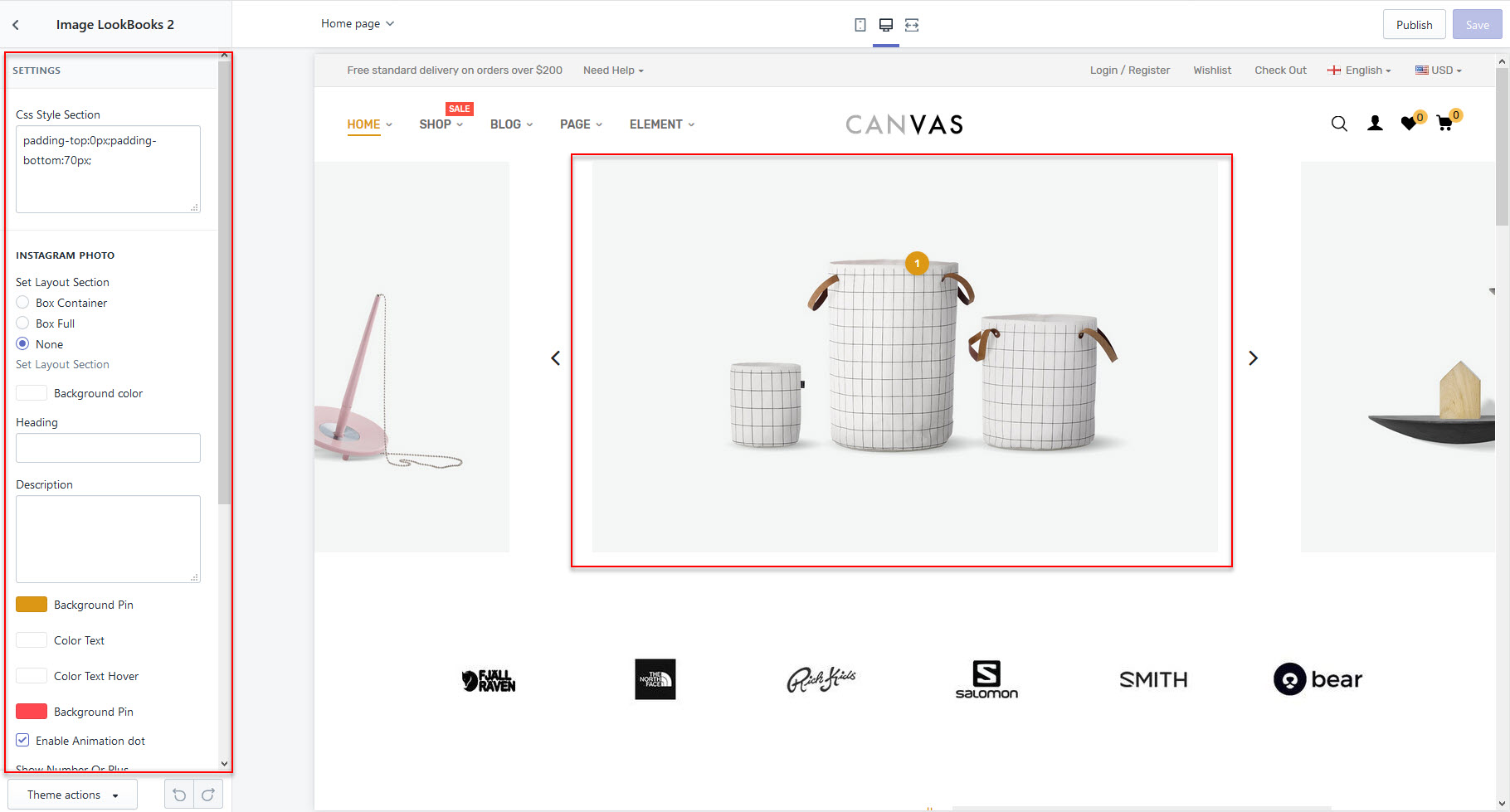Click The North Face brand logo
Viewport: 1510px width, 812px height.
(655, 679)
